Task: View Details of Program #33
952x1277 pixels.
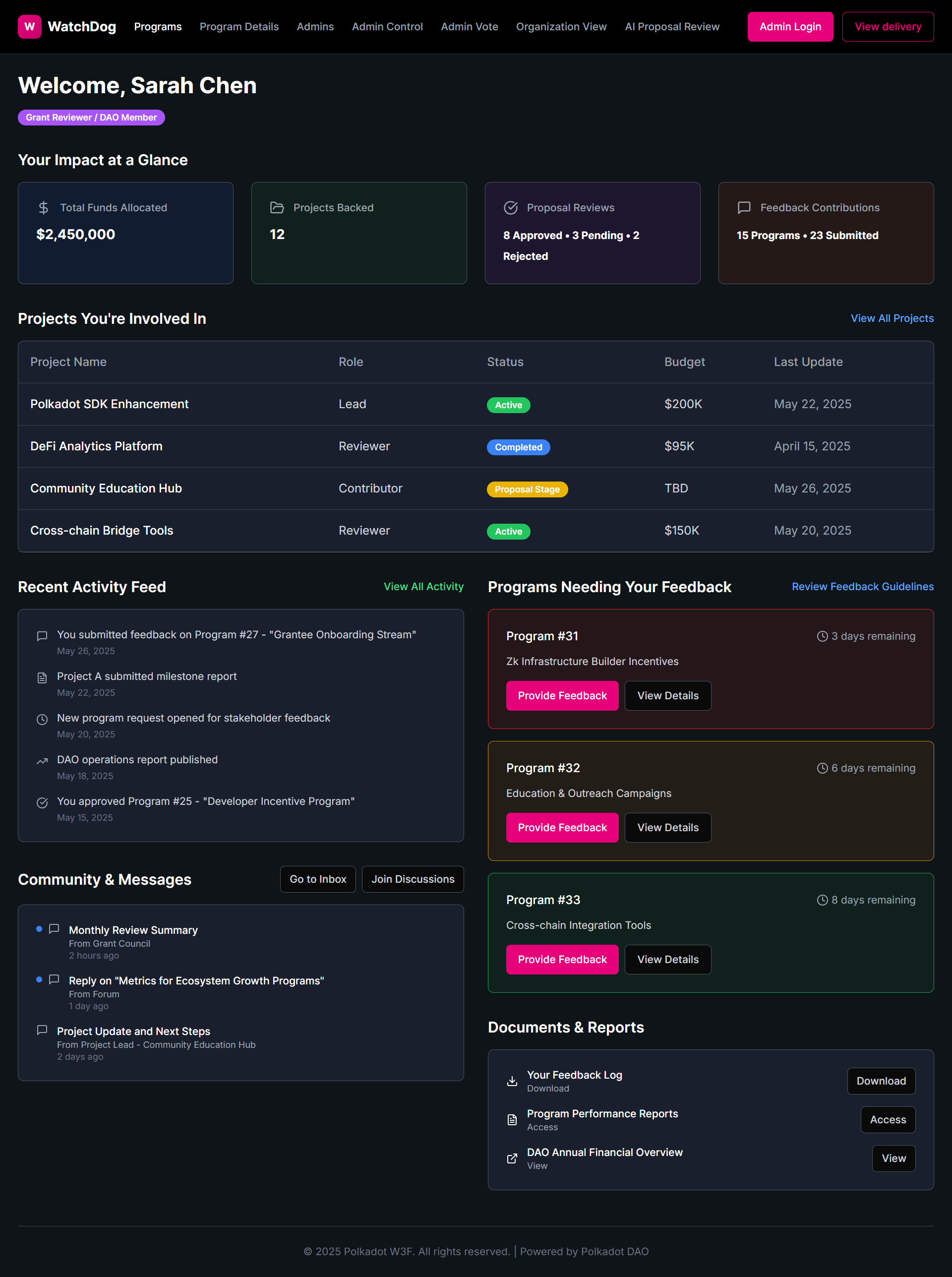Action: click(667, 960)
